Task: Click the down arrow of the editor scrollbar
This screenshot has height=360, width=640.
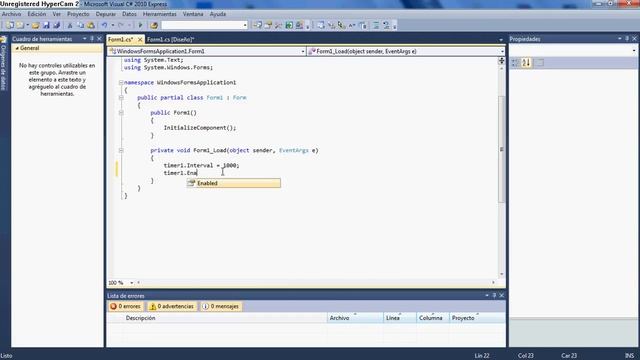Action: pos(501,275)
